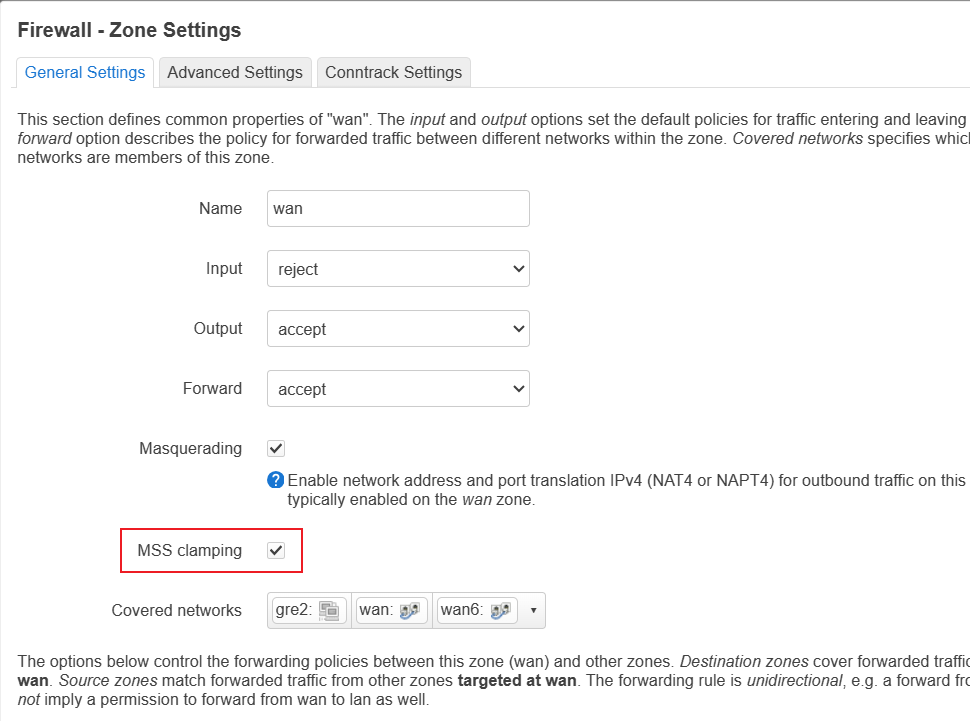Click the "Firewall - Zone Settings" heading
Screen dimensions: 970x721
tap(129, 30)
